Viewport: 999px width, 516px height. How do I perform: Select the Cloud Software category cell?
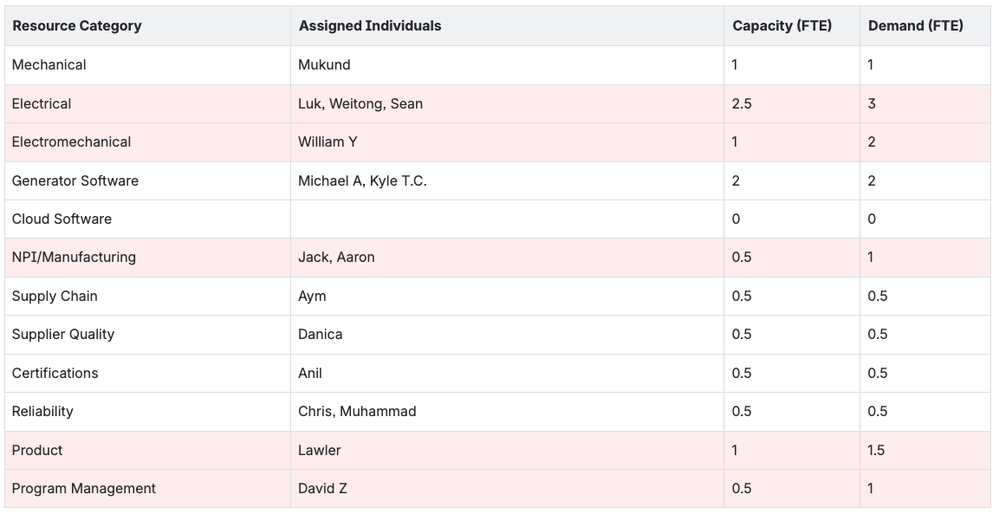pyautogui.click(x=62, y=219)
